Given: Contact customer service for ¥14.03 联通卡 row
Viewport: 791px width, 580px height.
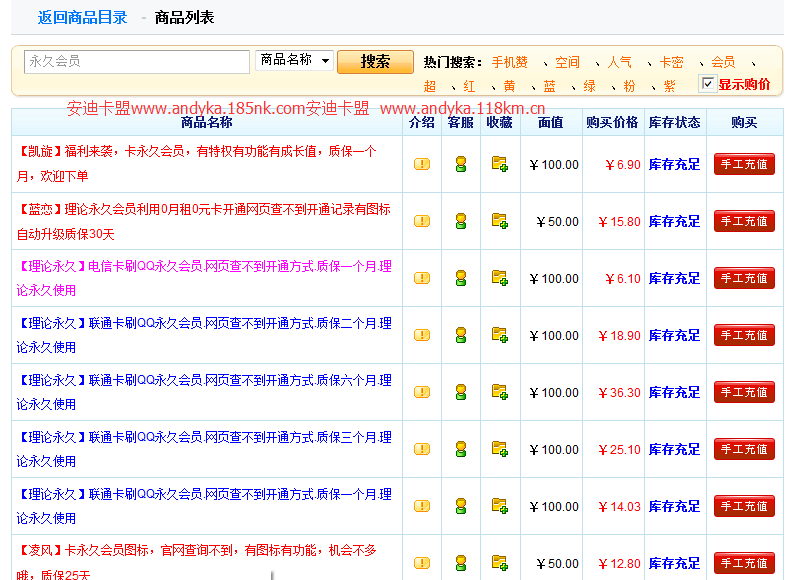Looking at the screenshot, I should (x=461, y=506).
